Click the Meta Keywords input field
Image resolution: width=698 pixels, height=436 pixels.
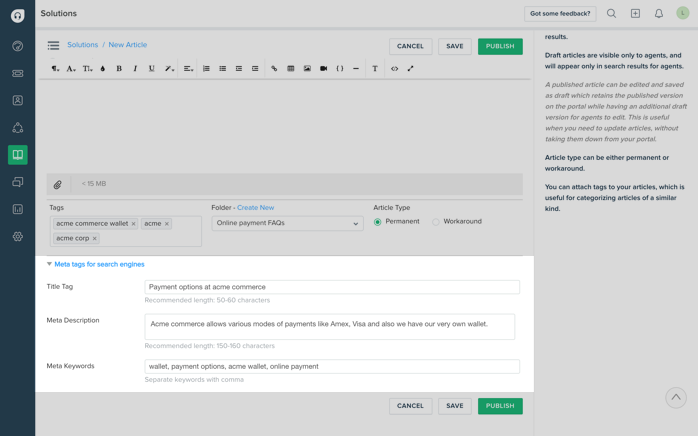(x=332, y=367)
